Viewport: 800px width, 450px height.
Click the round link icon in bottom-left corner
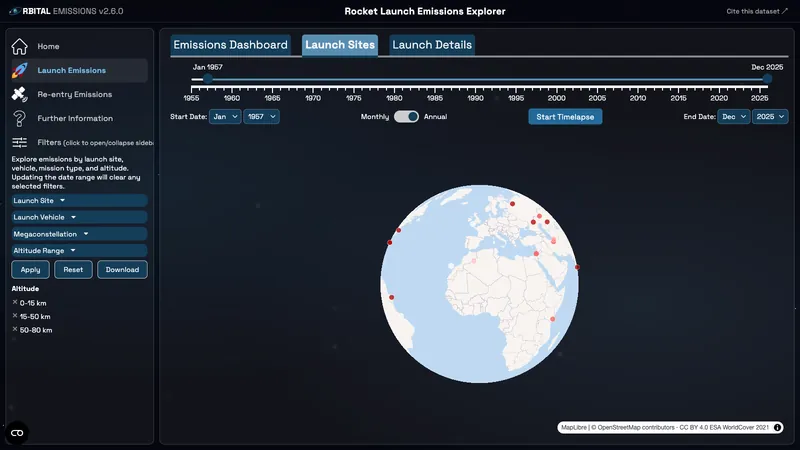[17, 433]
